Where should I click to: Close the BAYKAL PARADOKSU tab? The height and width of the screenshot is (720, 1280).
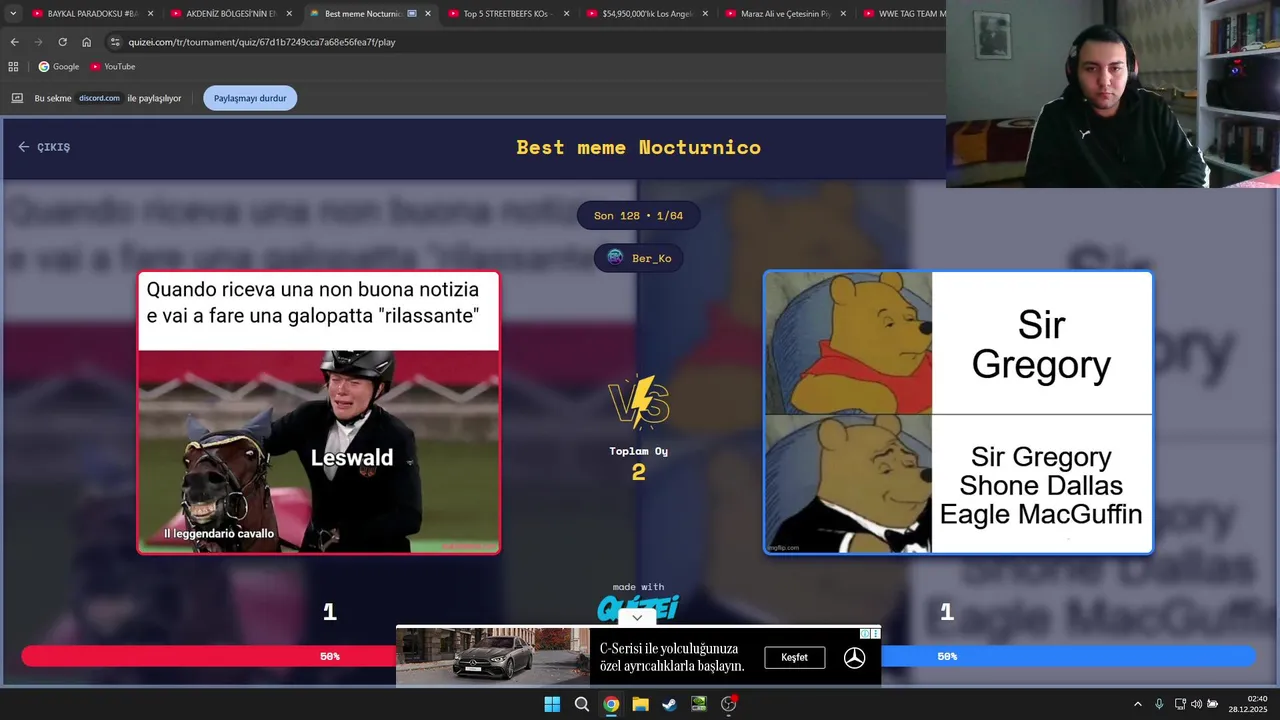click(151, 14)
